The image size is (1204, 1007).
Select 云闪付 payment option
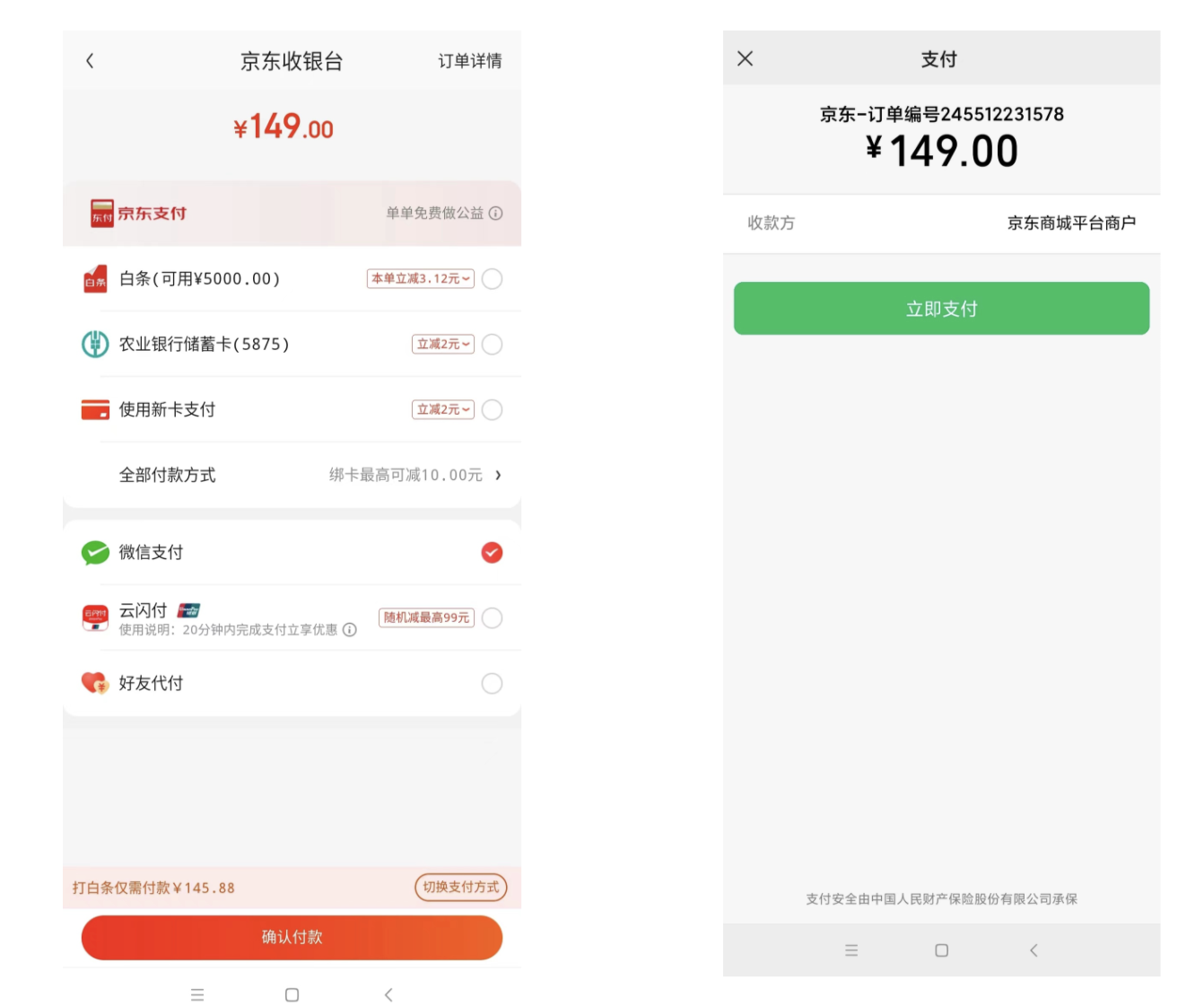click(492, 617)
